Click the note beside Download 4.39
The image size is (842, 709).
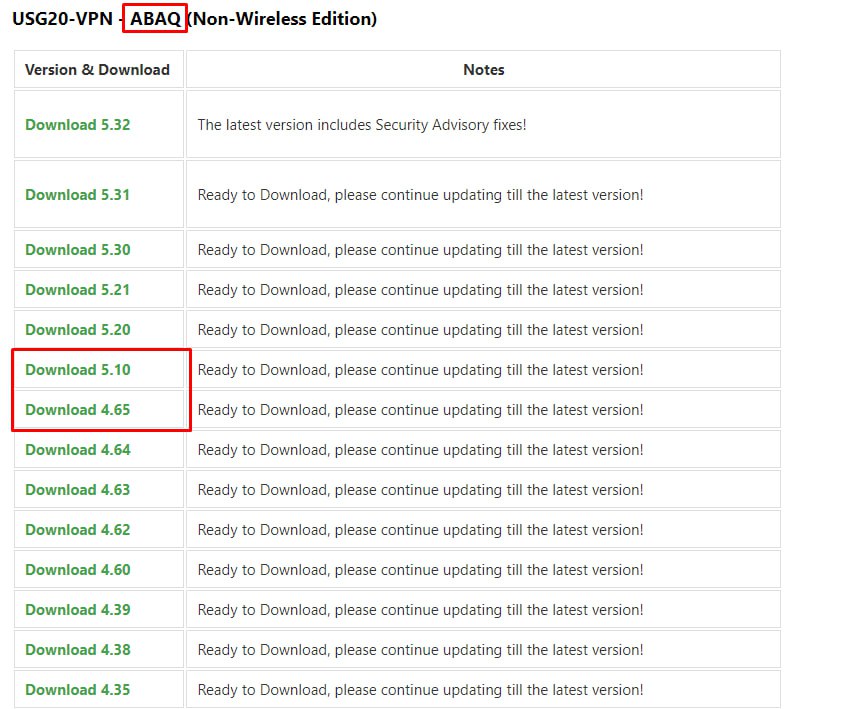(x=420, y=610)
